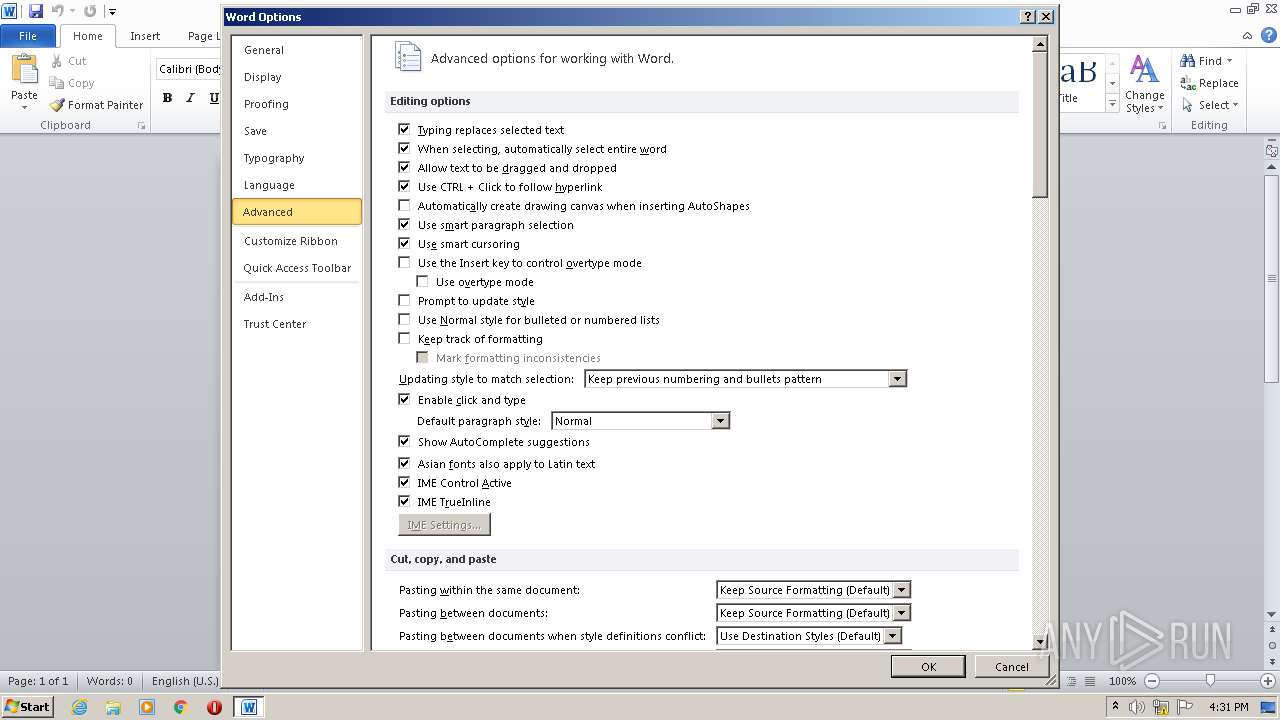This screenshot has height=720, width=1280.
Task: Toggle Bold formatting in ribbon
Action: 167,97
